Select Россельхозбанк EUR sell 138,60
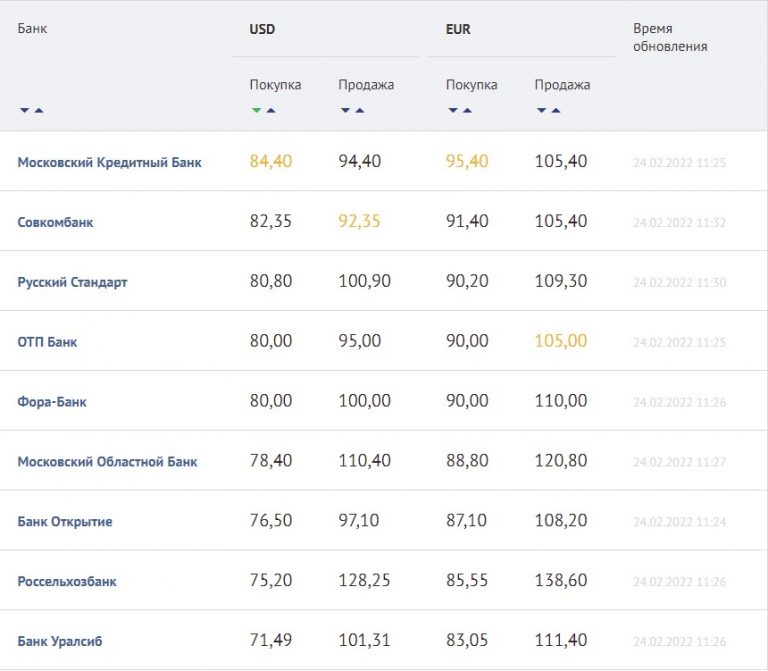Screen dimensions: 768x671 point(561,580)
